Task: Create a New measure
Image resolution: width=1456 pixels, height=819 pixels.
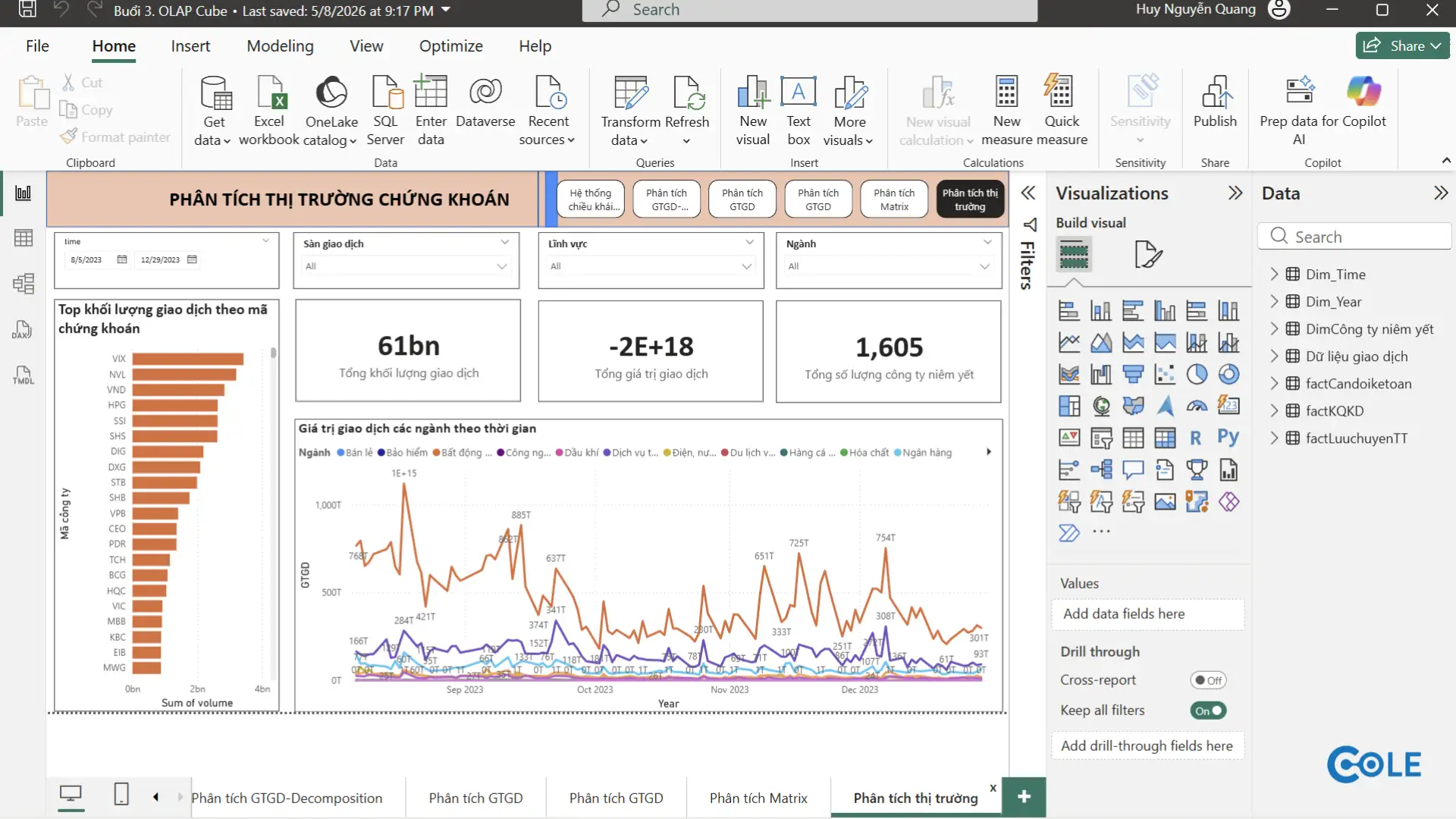Action: (x=1007, y=111)
